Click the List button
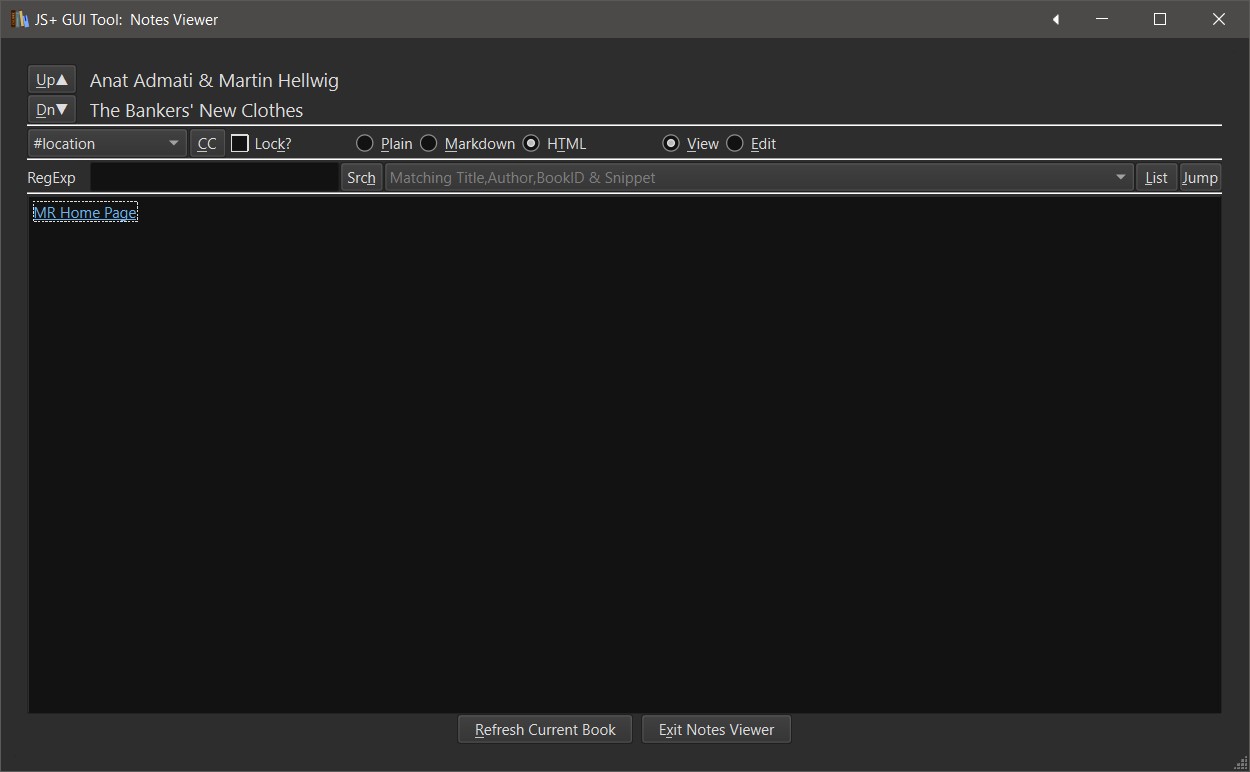 [1156, 177]
